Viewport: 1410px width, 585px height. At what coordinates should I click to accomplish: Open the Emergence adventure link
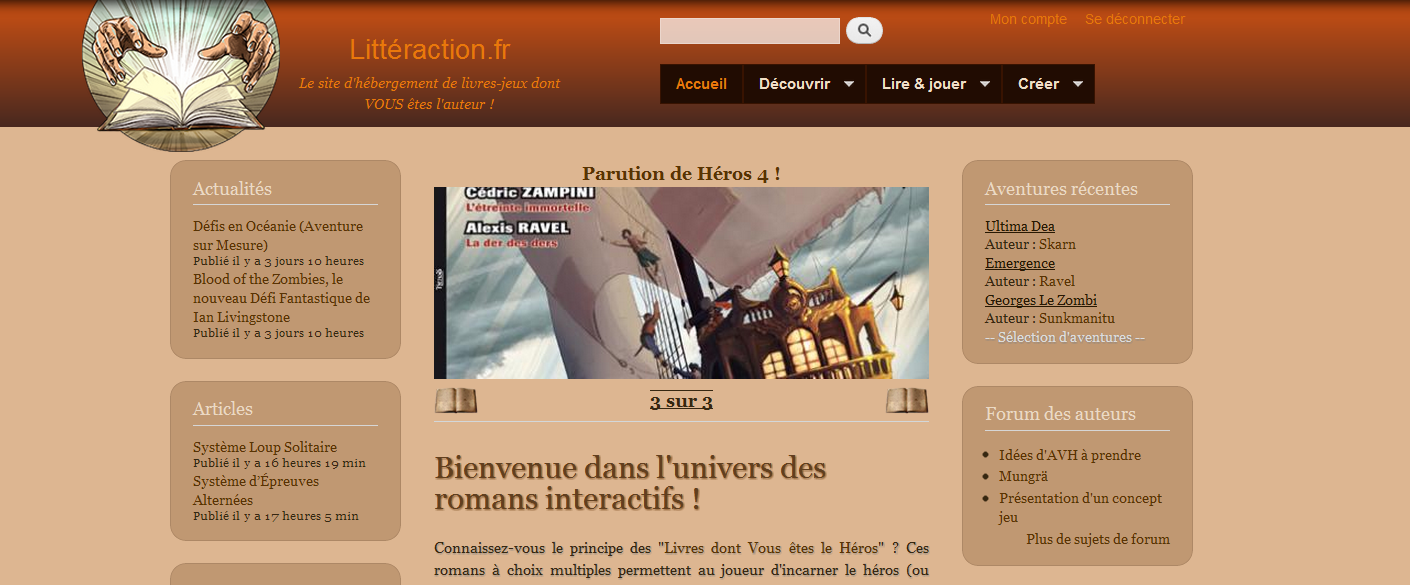pos(1019,263)
